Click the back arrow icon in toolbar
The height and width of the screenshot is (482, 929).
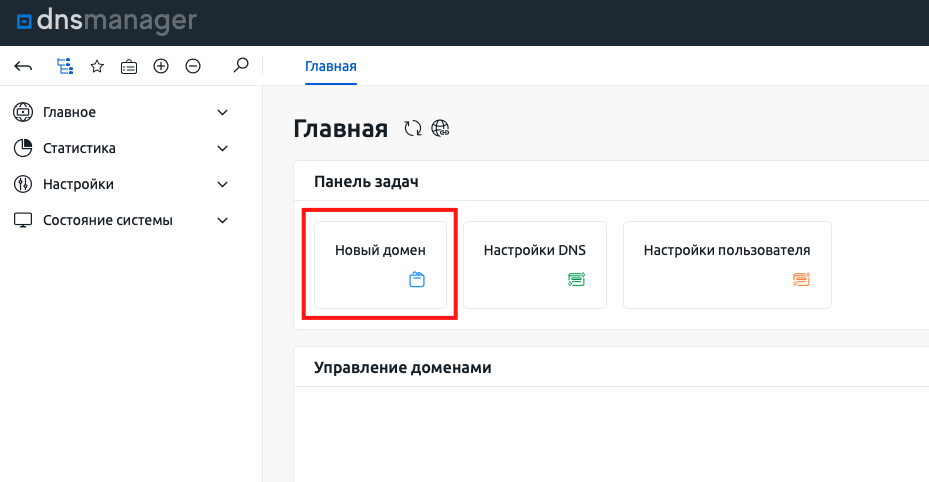(24, 67)
